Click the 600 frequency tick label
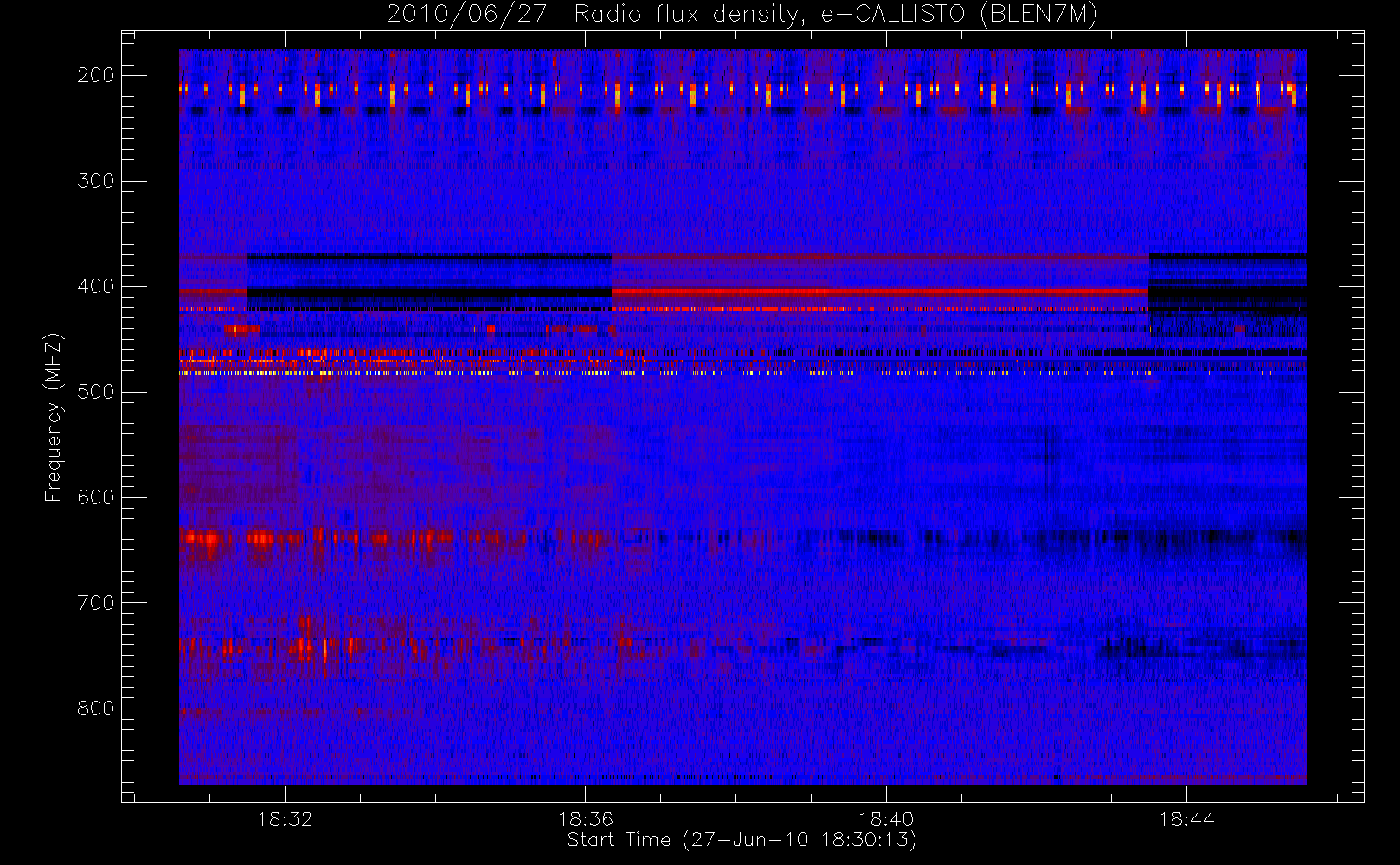 [96, 497]
